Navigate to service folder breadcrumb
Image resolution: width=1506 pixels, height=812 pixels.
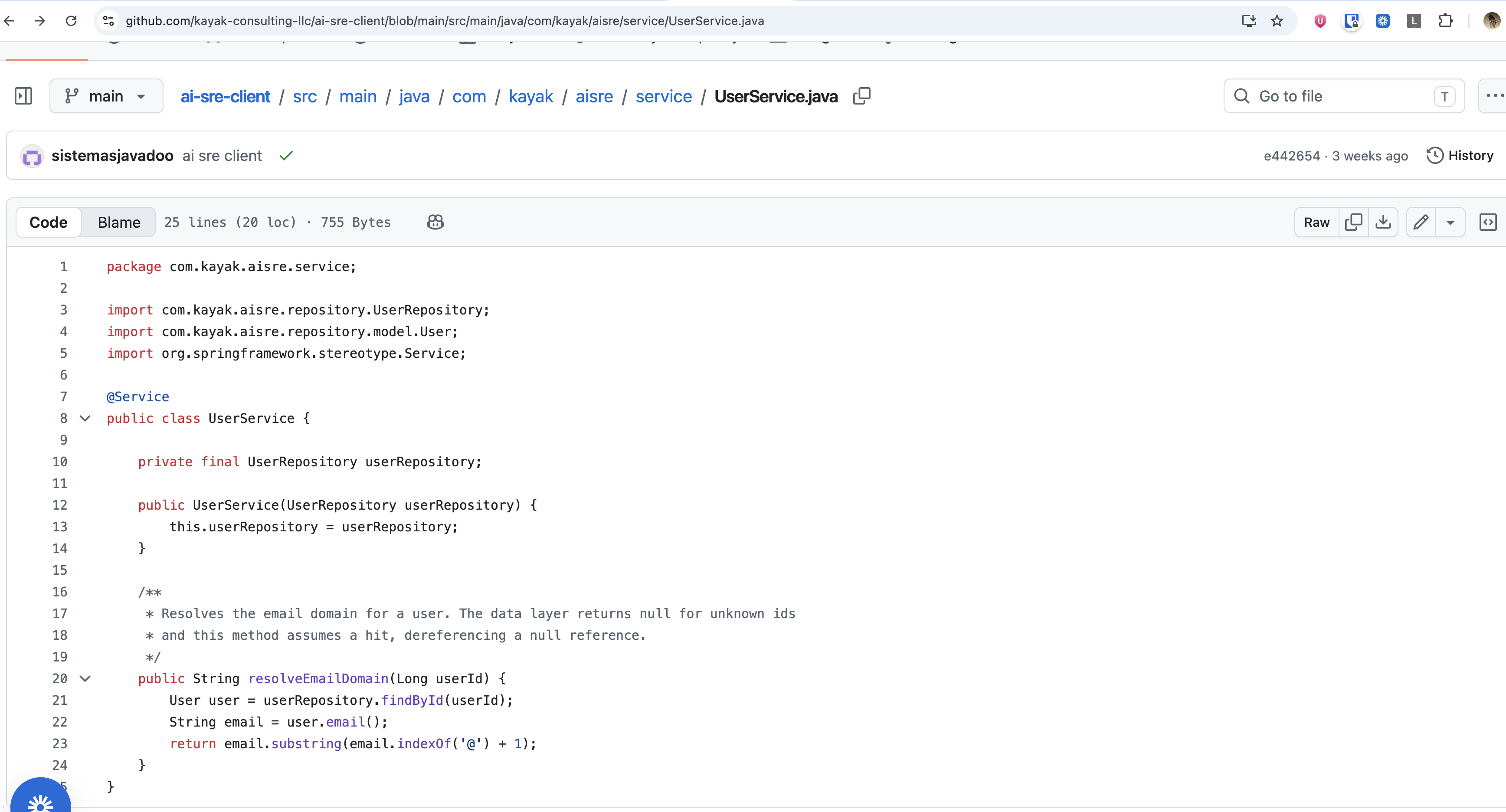coord(664,96)
